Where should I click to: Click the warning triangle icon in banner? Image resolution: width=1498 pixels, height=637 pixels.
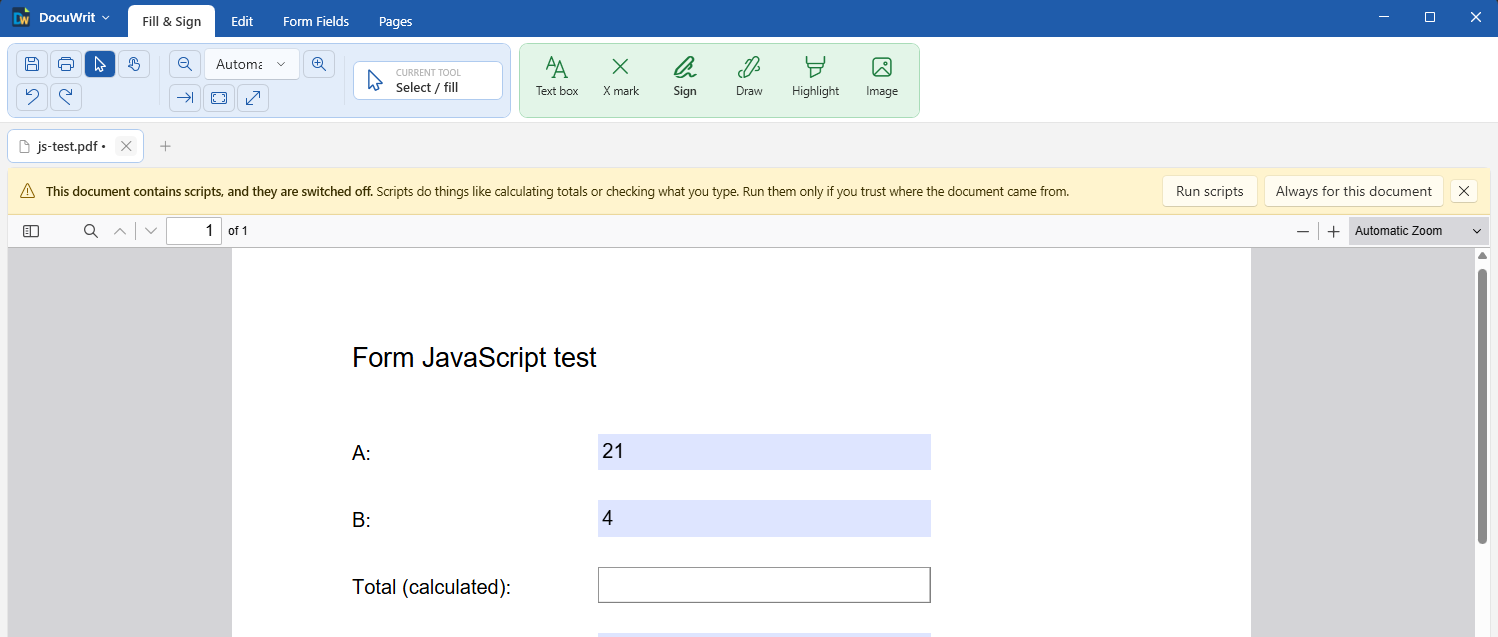pos(27,191)
